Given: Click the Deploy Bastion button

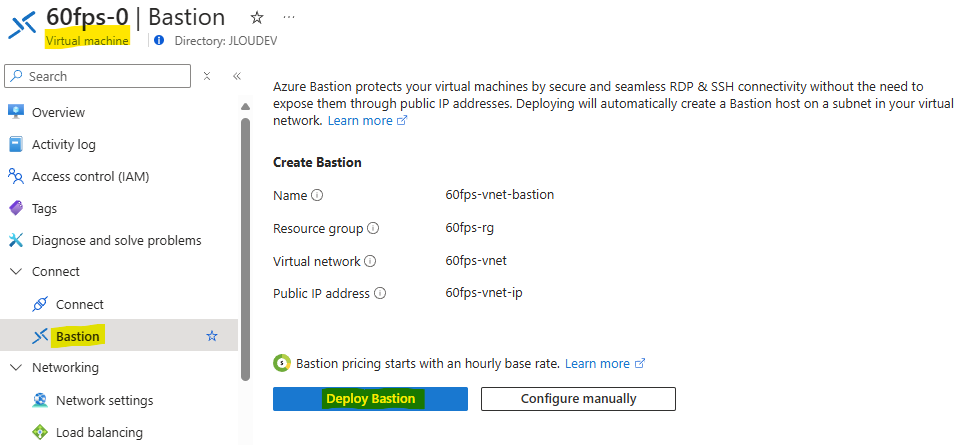Looking at the screenshot, I should [x=370, y=399].
